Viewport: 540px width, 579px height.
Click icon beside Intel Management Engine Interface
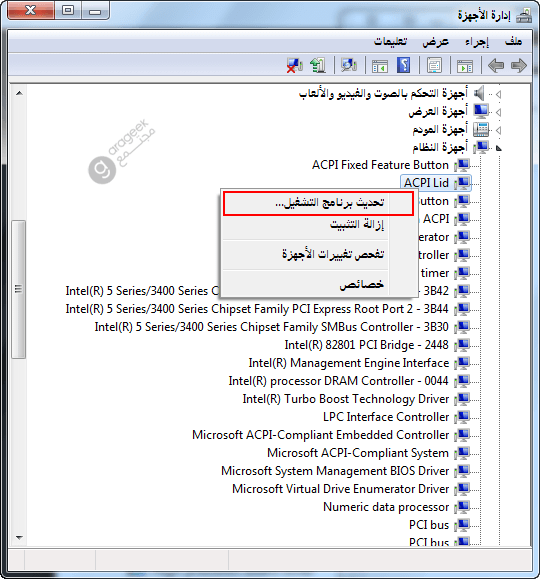click(462, 363)
